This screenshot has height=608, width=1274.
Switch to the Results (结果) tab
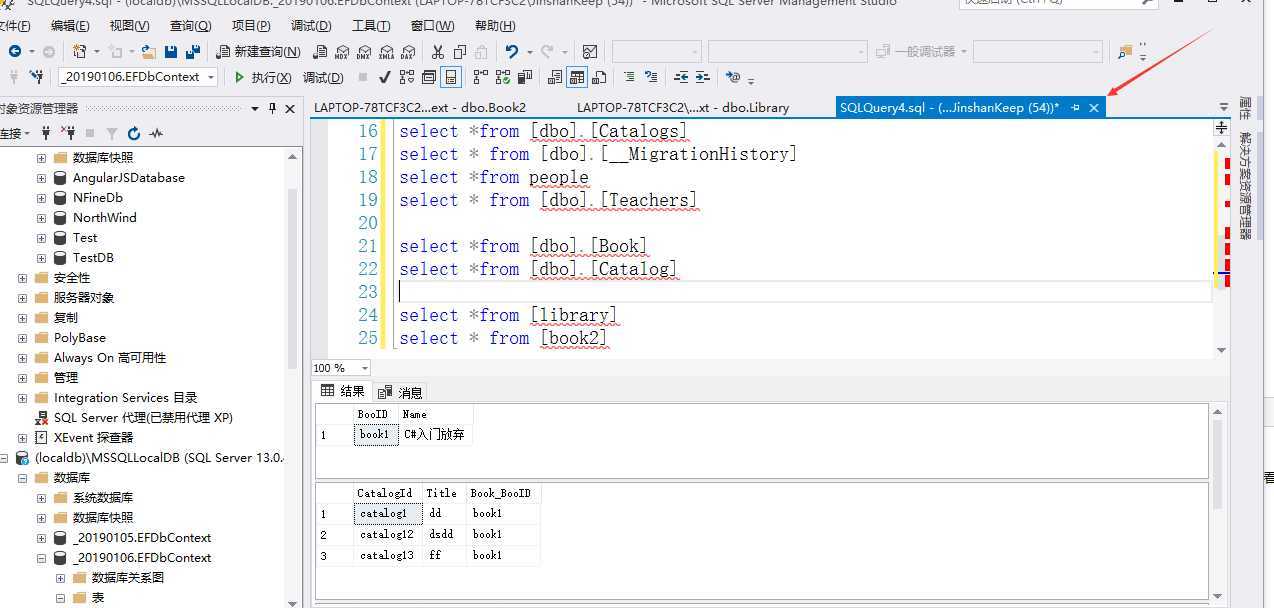[343, 391]
